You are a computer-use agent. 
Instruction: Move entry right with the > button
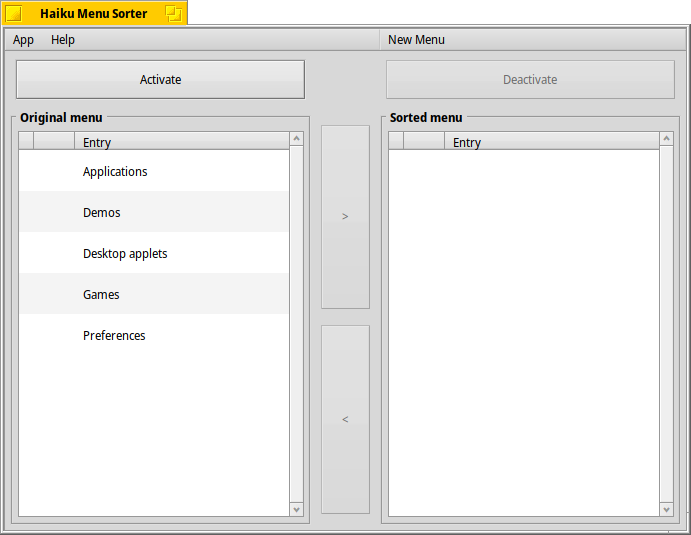pyautogui.click(x=345, y=217)
